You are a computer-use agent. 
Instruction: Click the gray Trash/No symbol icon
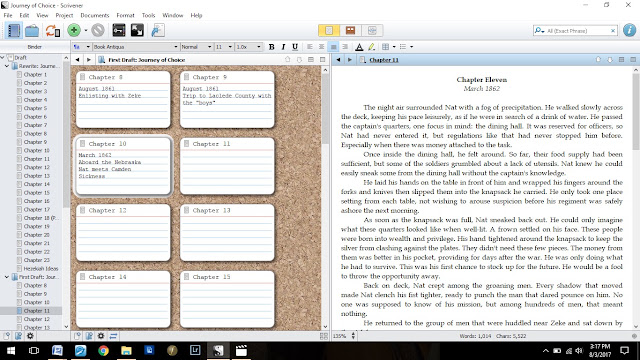click(98, 30)
